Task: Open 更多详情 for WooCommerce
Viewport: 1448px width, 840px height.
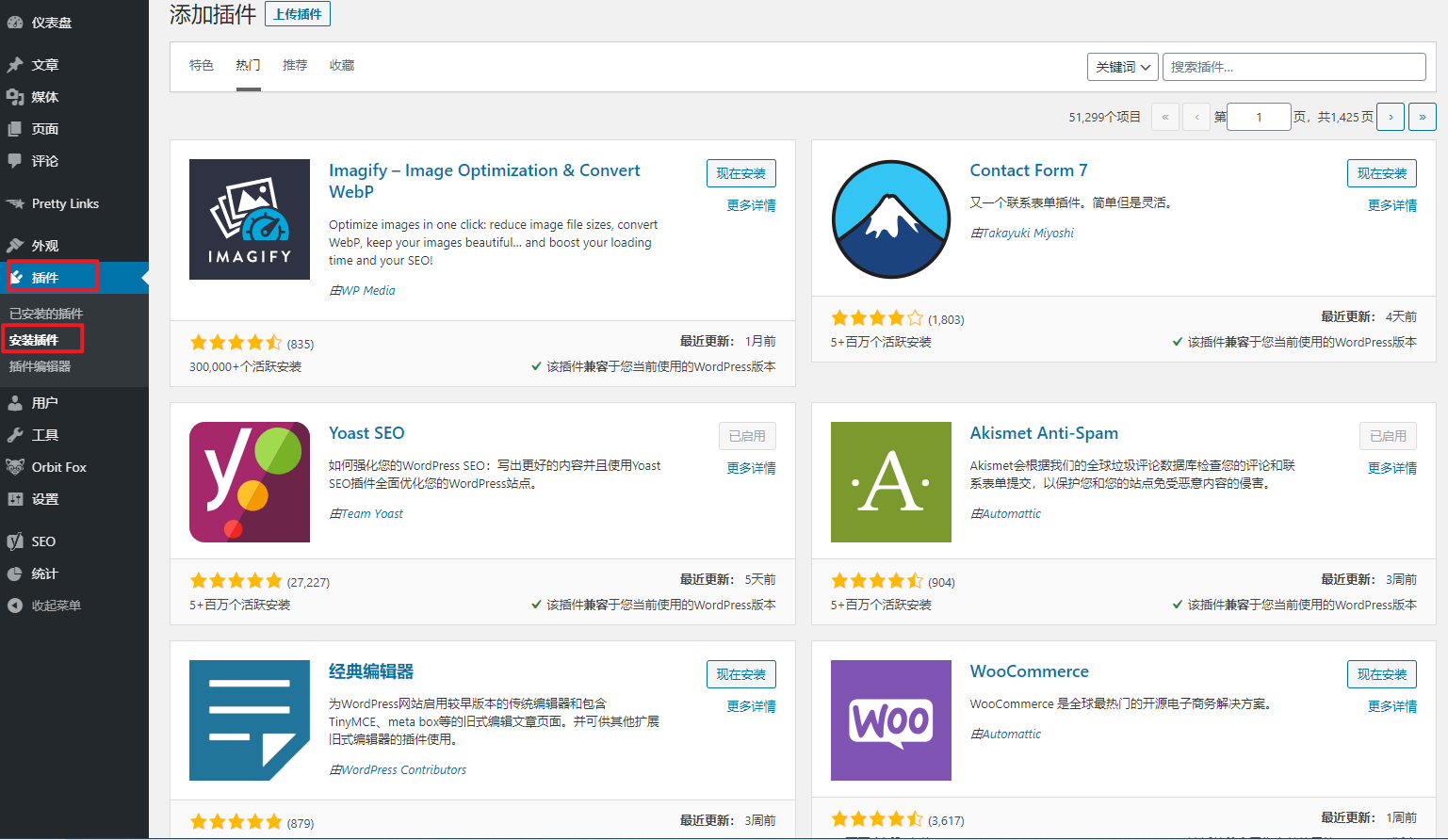Action: (x=1392, y=706)
